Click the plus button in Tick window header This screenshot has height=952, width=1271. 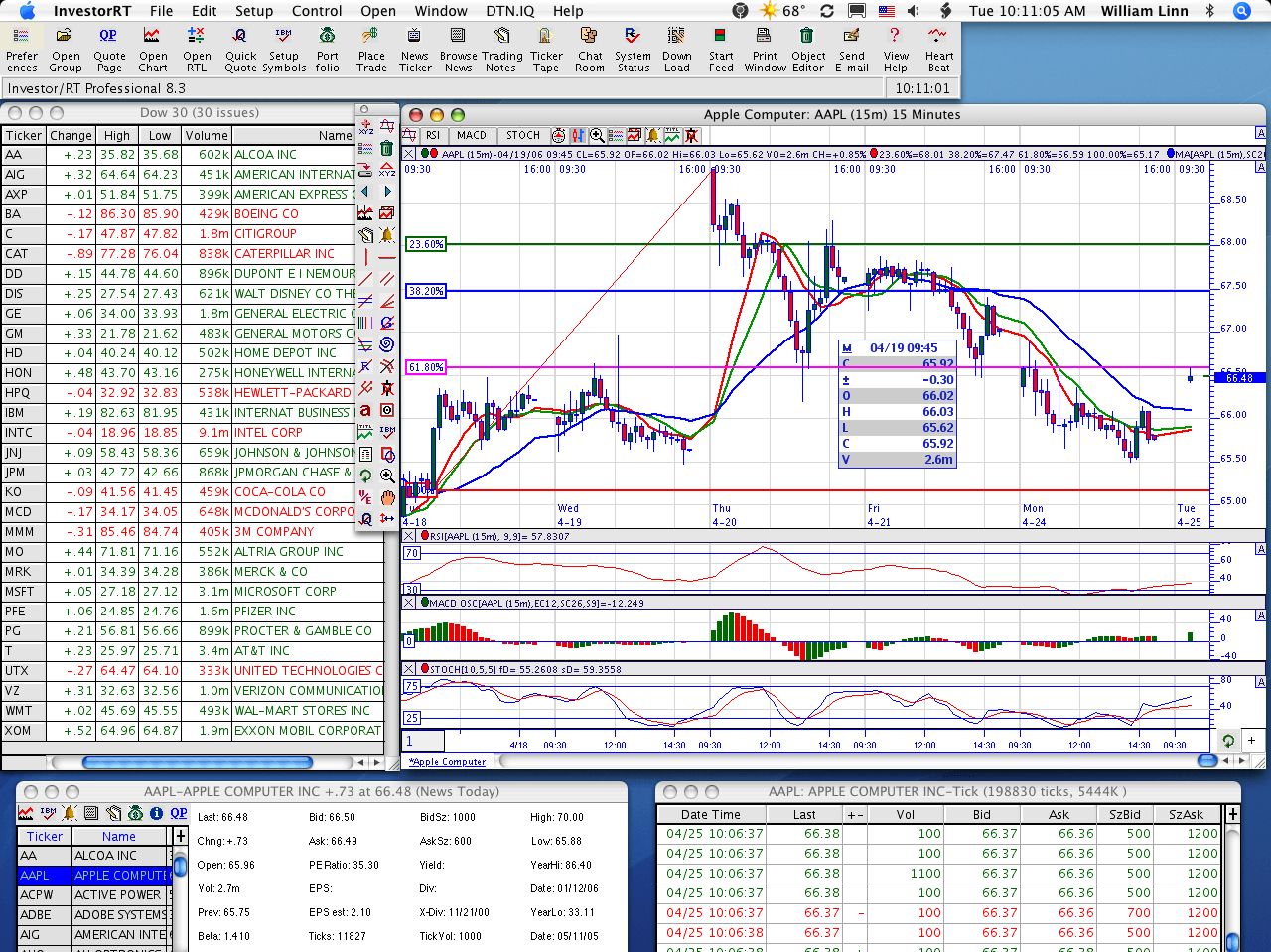tap(1233, 814)
